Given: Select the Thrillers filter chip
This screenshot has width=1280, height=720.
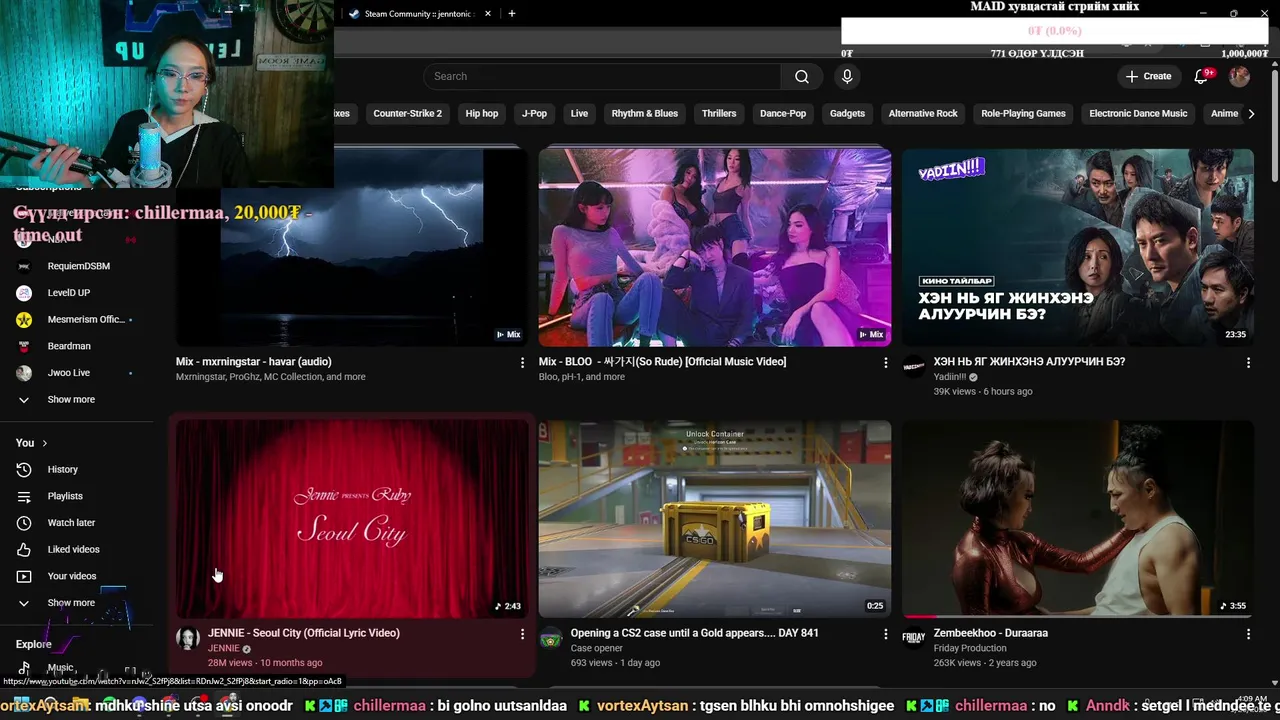Looking at the screenshot, I should point(719,114).
